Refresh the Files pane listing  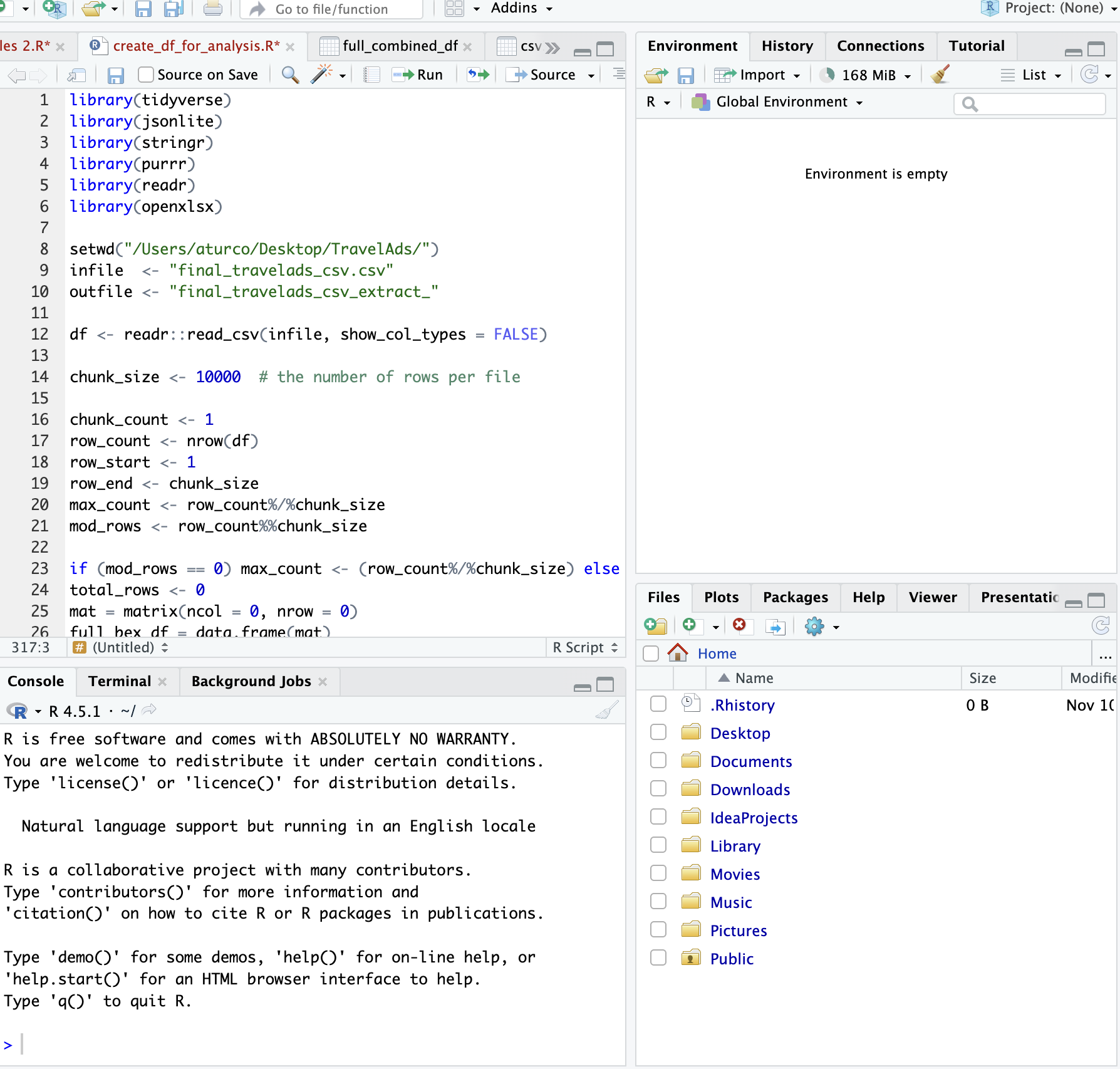click(1101, 625)
